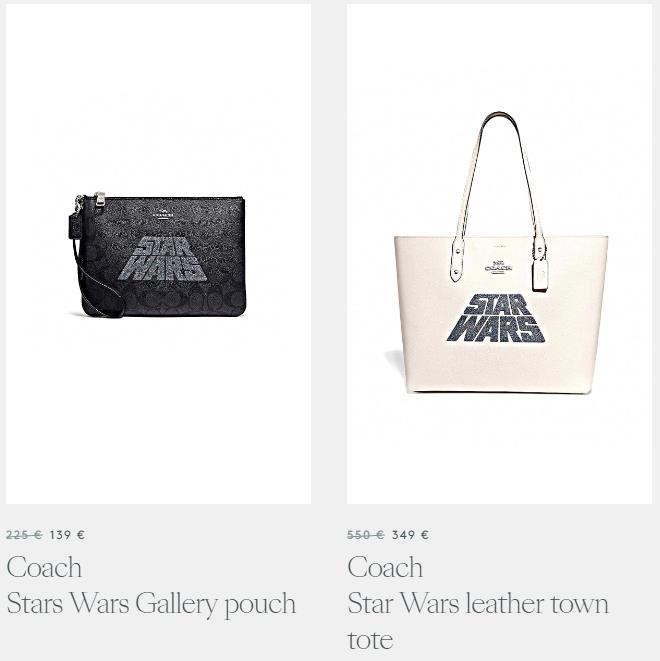Viewport: 660px width, 661px height.
Task: Open the black Star Wars pouch image
Action: pyautogui.click(x=158, y=254)
